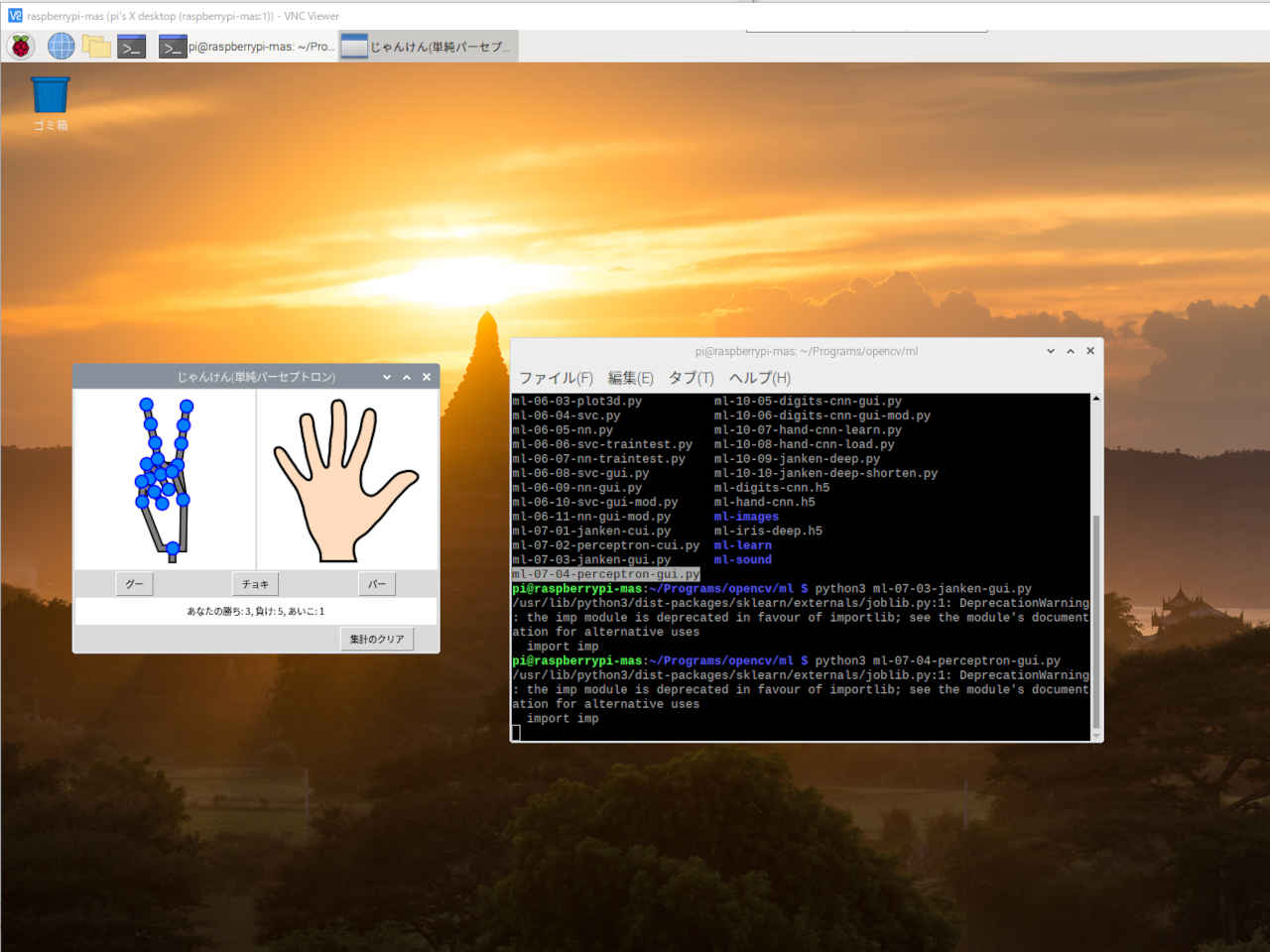
Task: Click ml-10-05-digits-cnn-gui.py in the terminal listing
Action: [808, 402]
